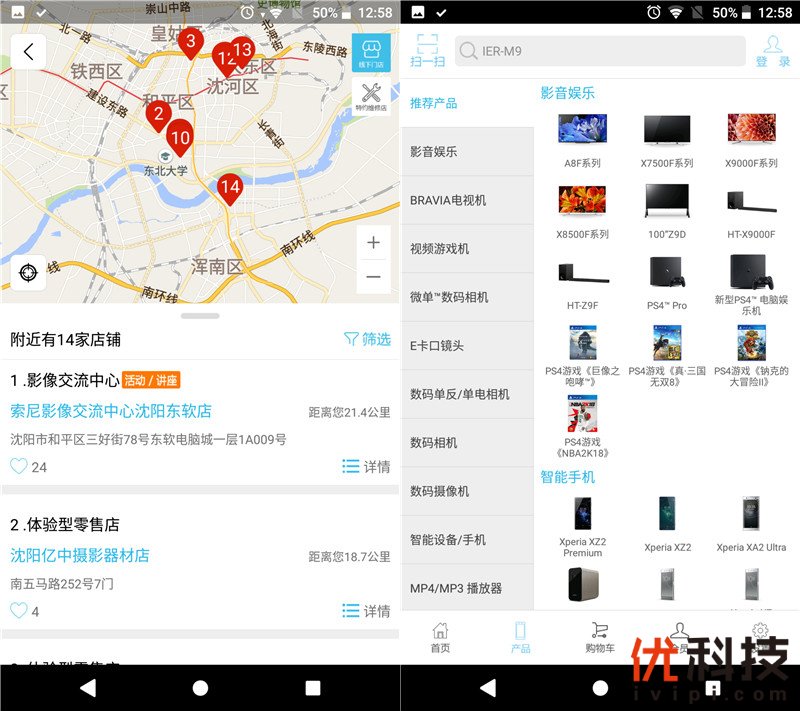
Task: Open A8F系列 TV thumbnail
Action: coord(582,129)
